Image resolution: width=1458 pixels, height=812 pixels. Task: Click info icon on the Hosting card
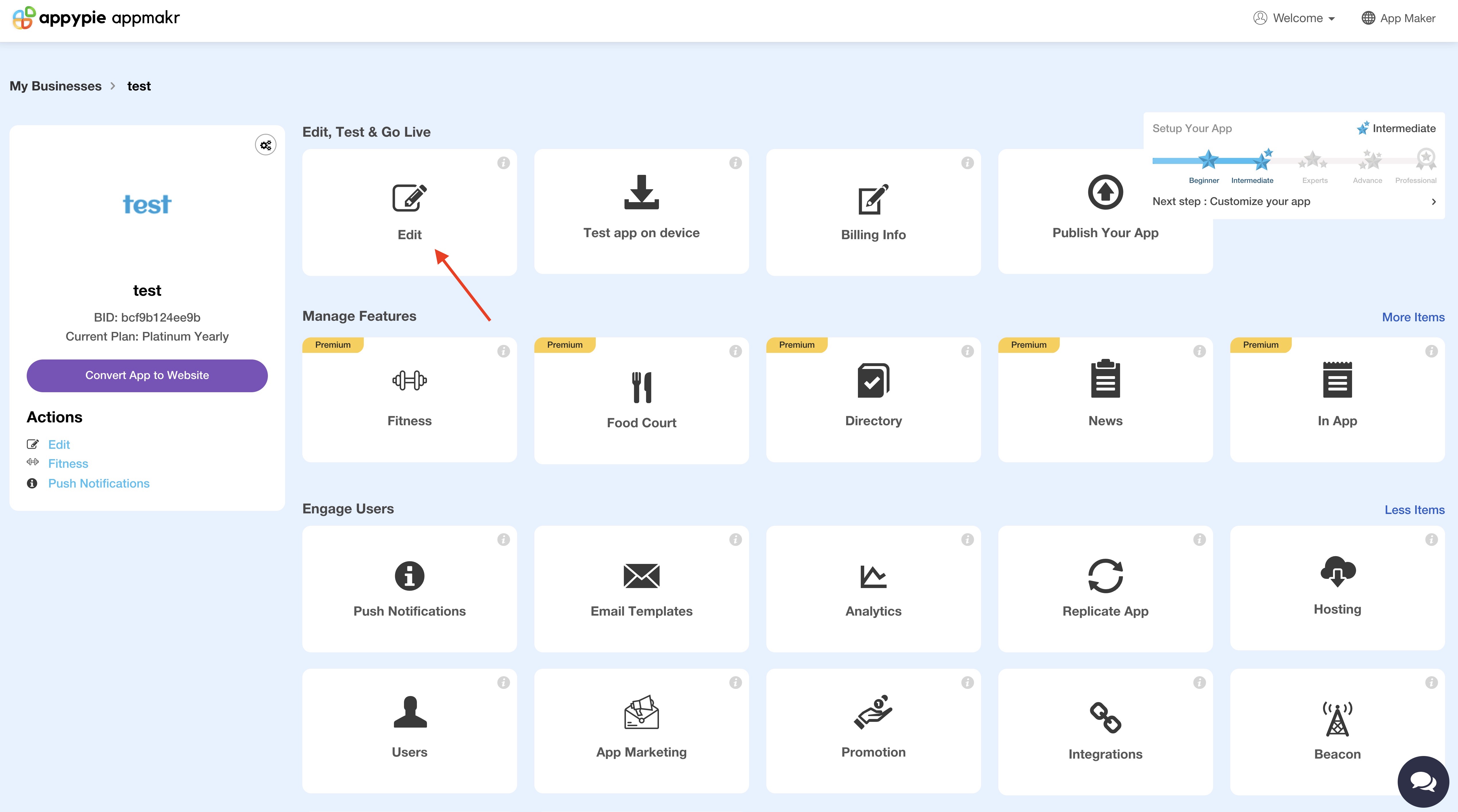coord(1431,540)
